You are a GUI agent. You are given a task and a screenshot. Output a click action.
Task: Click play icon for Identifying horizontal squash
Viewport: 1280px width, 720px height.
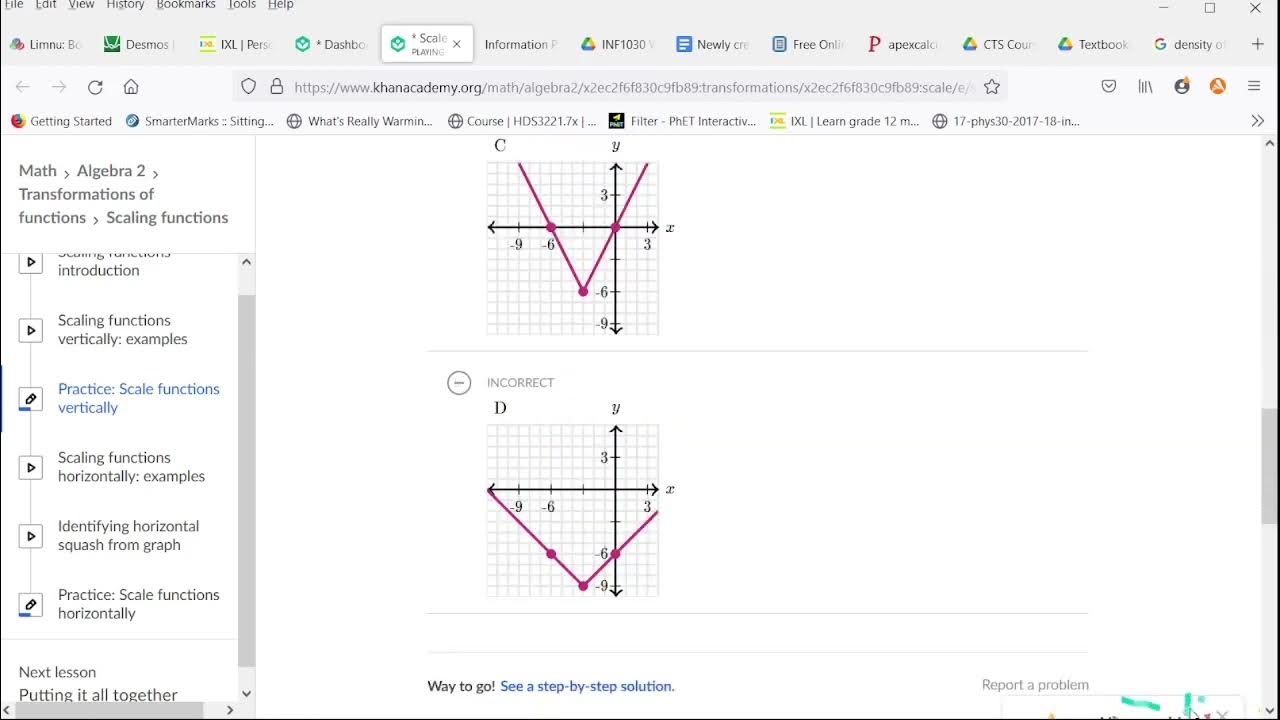[31, 536]
